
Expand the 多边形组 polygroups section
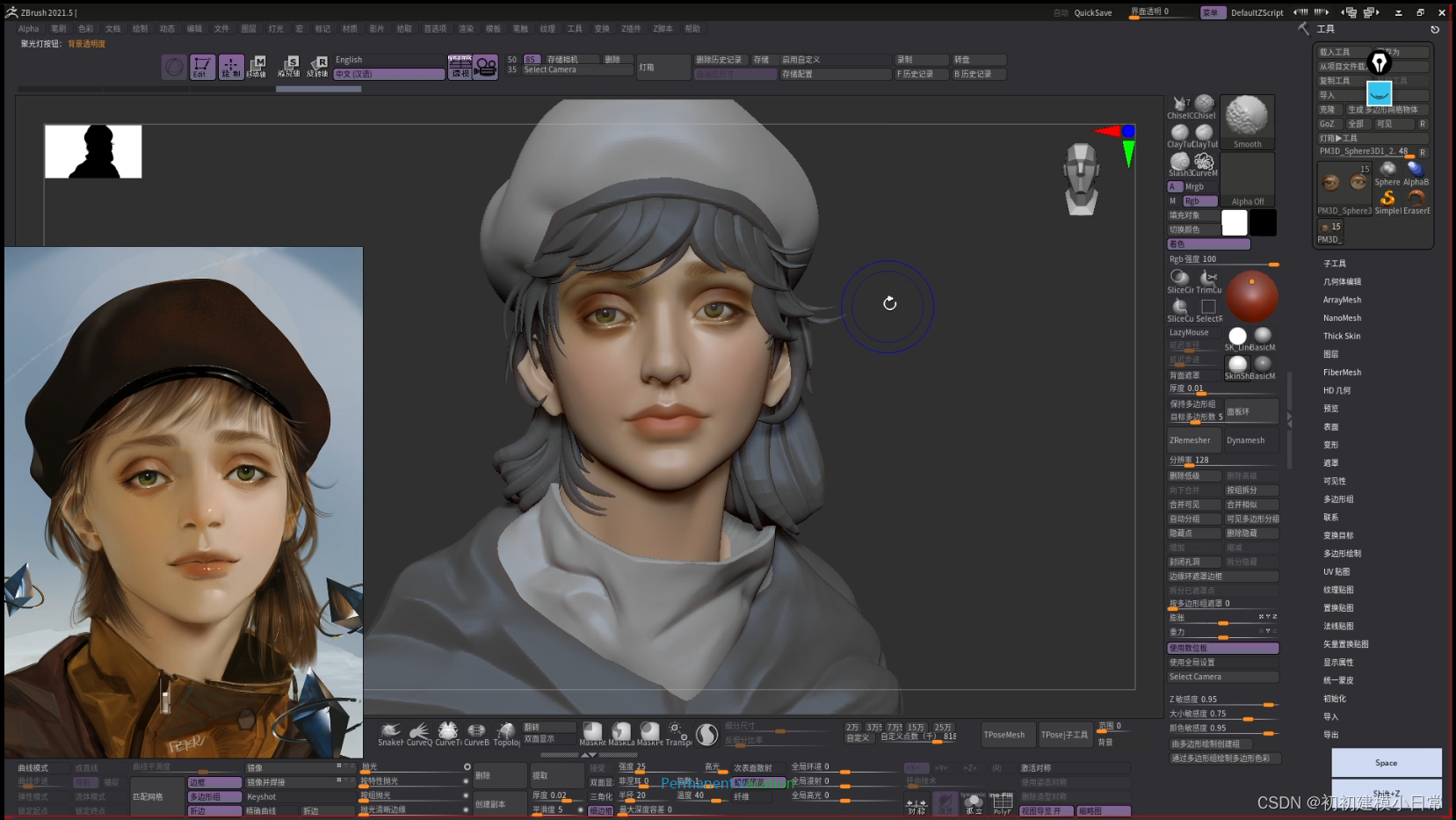point(1338,499)
